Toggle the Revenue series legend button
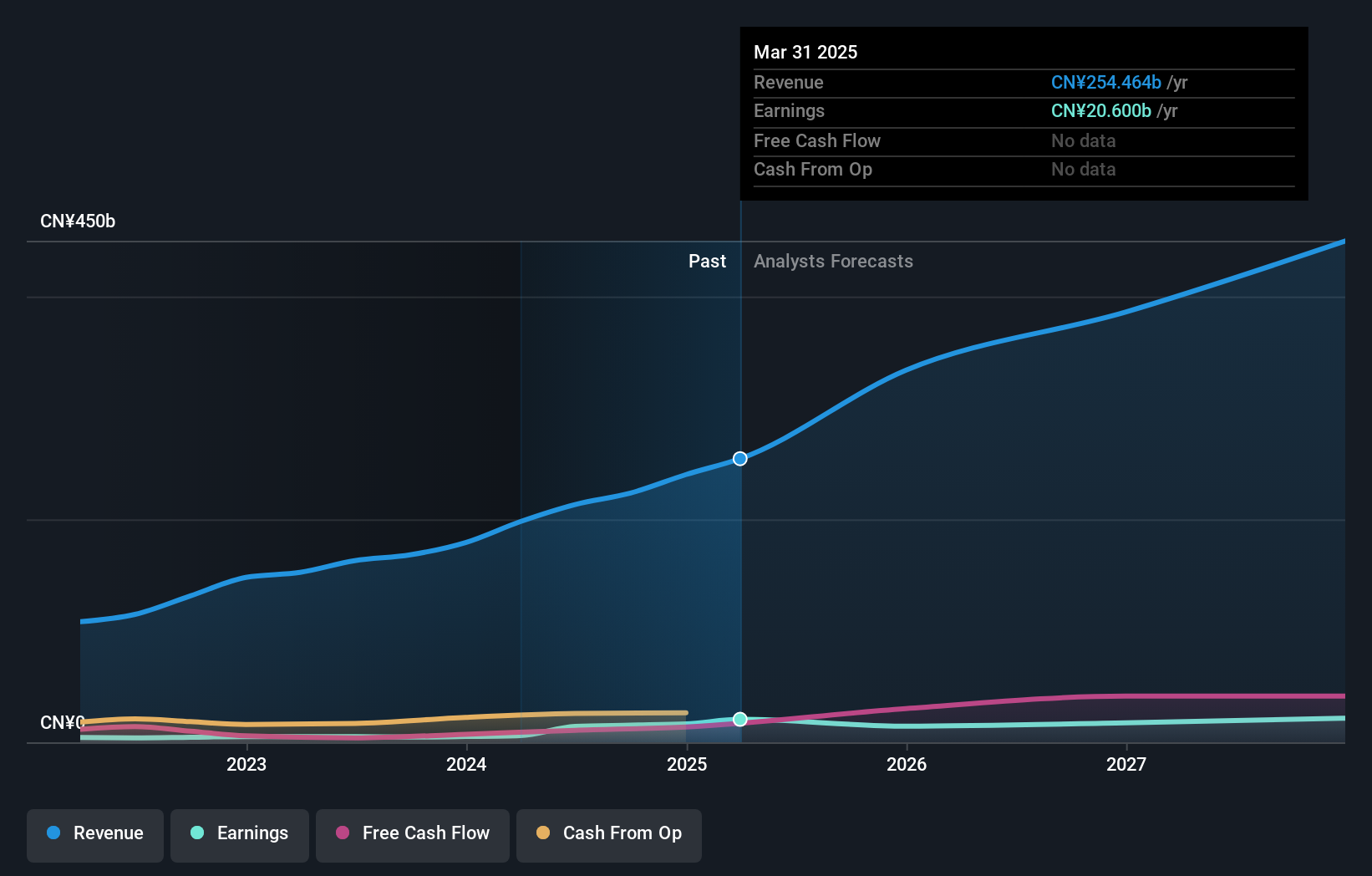This screenshot has width=1372, height=876. click(95, 835)
